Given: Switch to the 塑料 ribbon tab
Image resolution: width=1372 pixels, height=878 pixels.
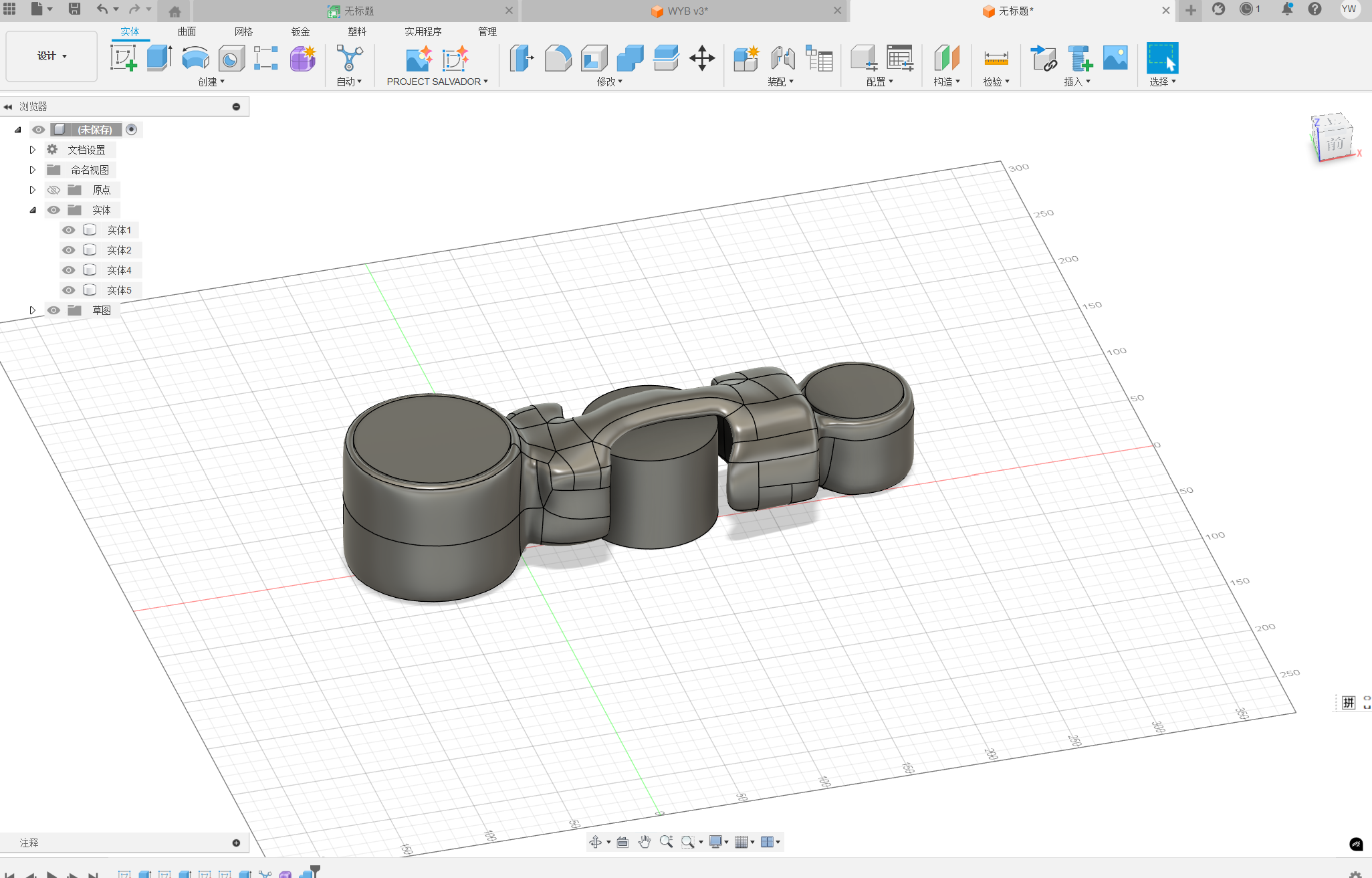Looking at the screenshot, I should pyautogui.click(x=358, y=31).
